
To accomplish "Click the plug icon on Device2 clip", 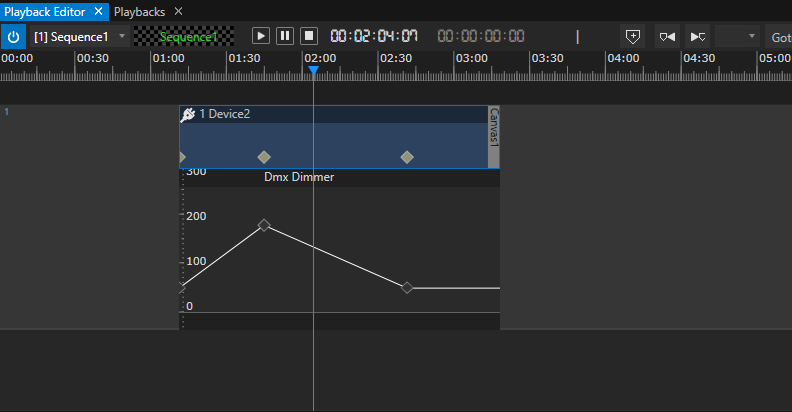I will click(x=188, y=115).
